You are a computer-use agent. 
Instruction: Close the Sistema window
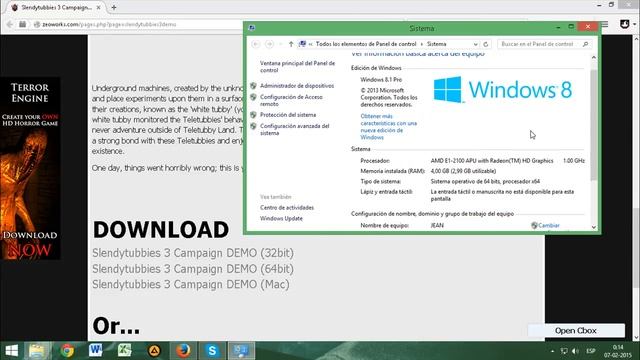point(588,27)
